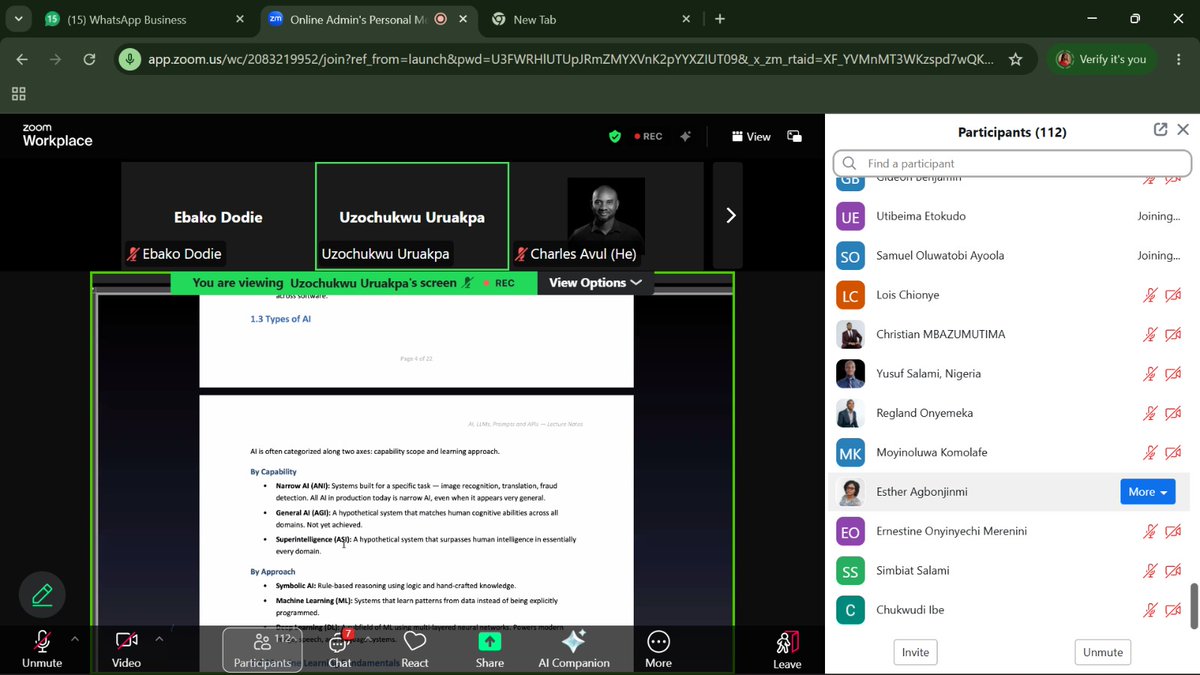Click Unmute button in Participants panel

(x=1103, y=652)
